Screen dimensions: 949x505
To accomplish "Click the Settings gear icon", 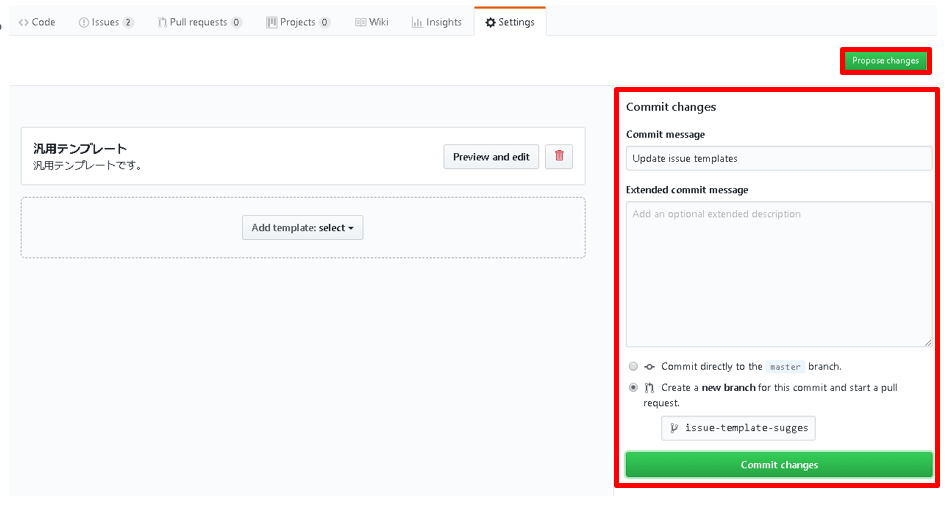I will (x=490, y=22).
